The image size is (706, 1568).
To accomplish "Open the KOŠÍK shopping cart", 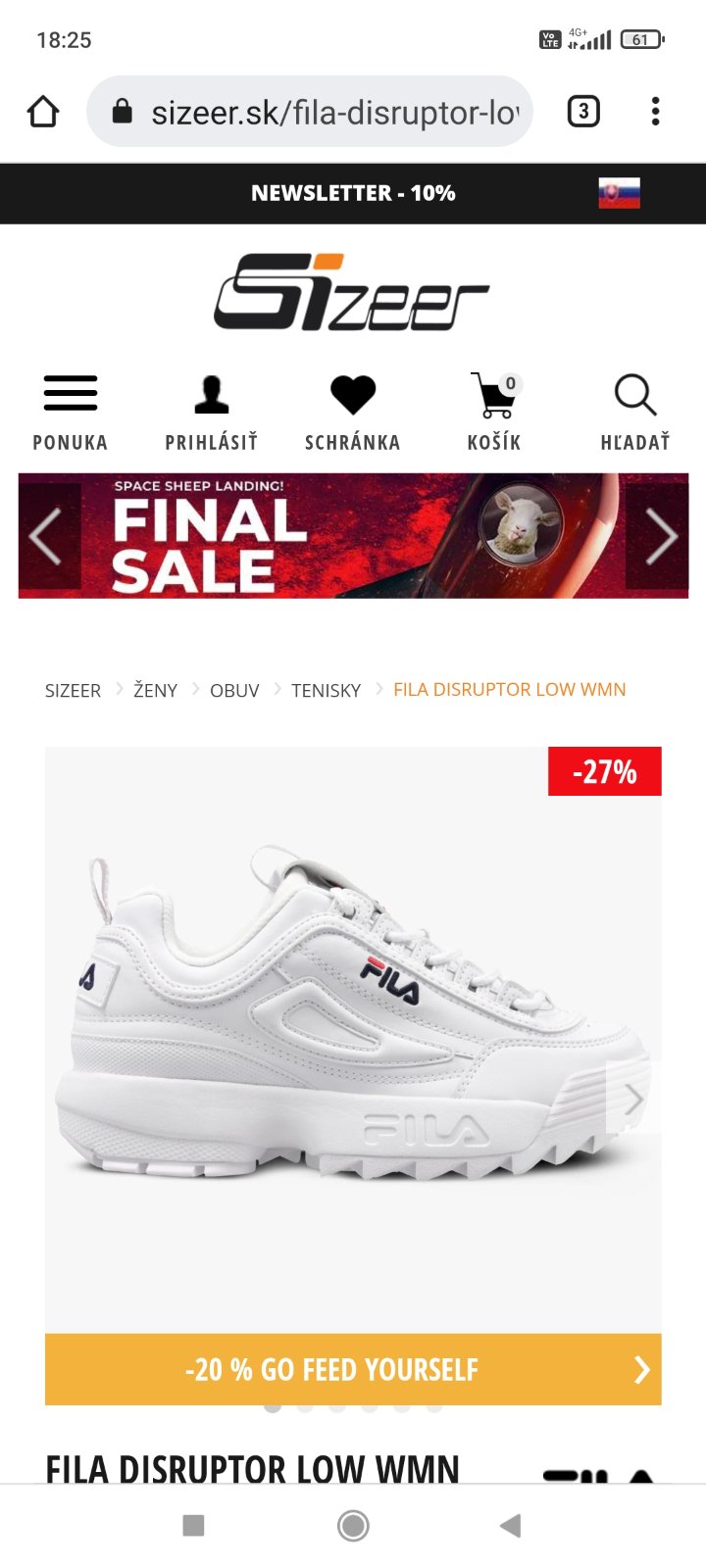I will (494, 413).
